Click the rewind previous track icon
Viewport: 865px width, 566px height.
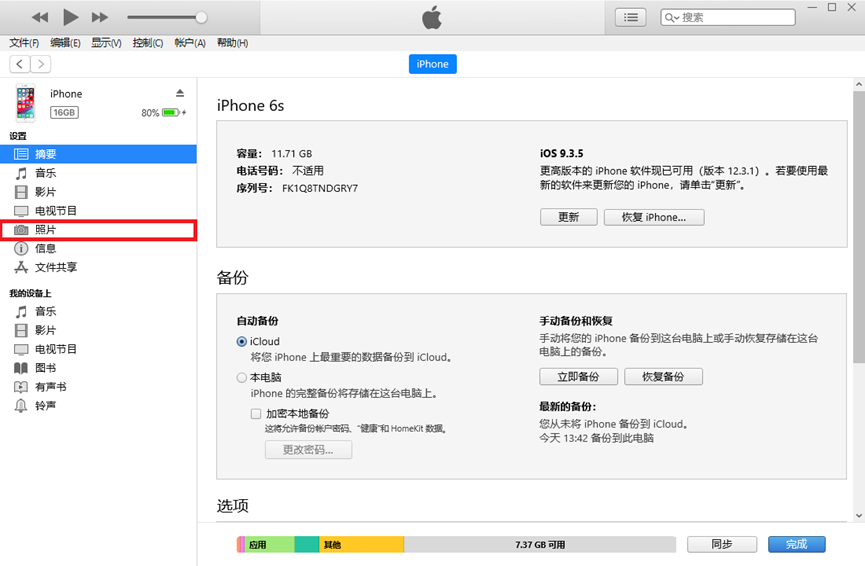pyautogui.click(x=40, y=17)
